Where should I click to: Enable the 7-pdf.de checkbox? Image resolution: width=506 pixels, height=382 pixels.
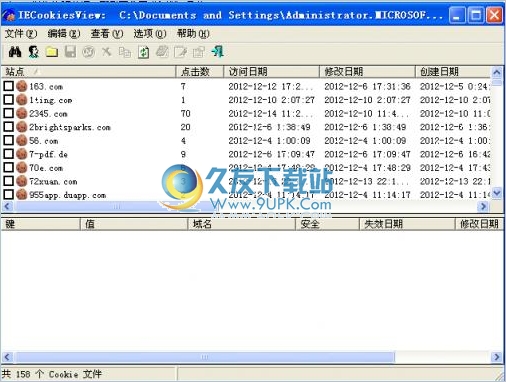click(9, 154)
